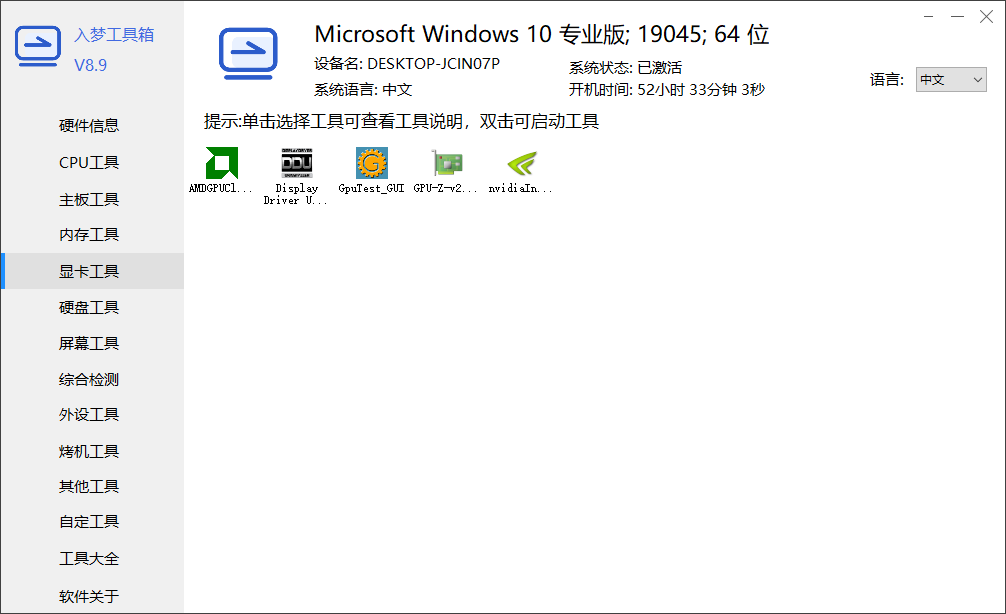The height and width of the screenshot is (614, 1006).
Task: Go to 内存工具 category
Action: [89, 235]
